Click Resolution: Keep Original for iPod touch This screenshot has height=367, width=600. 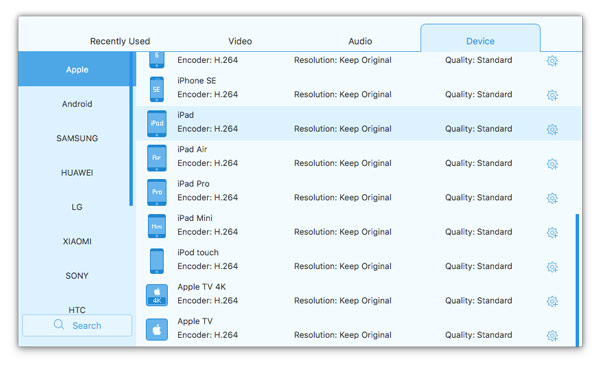(342, 266)
